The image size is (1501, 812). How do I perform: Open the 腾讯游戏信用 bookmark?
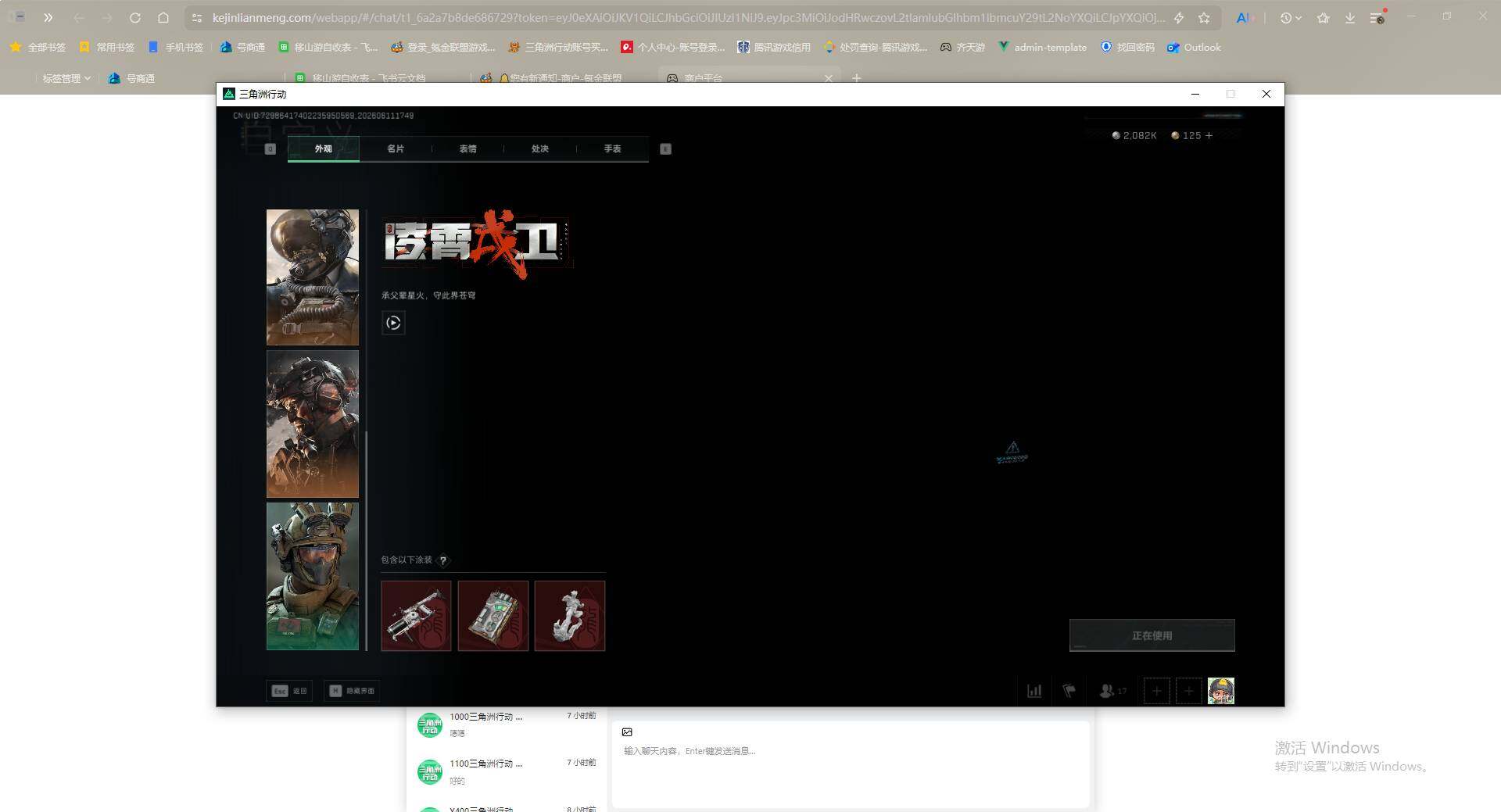pyautogui.click(x=774, y=47)
